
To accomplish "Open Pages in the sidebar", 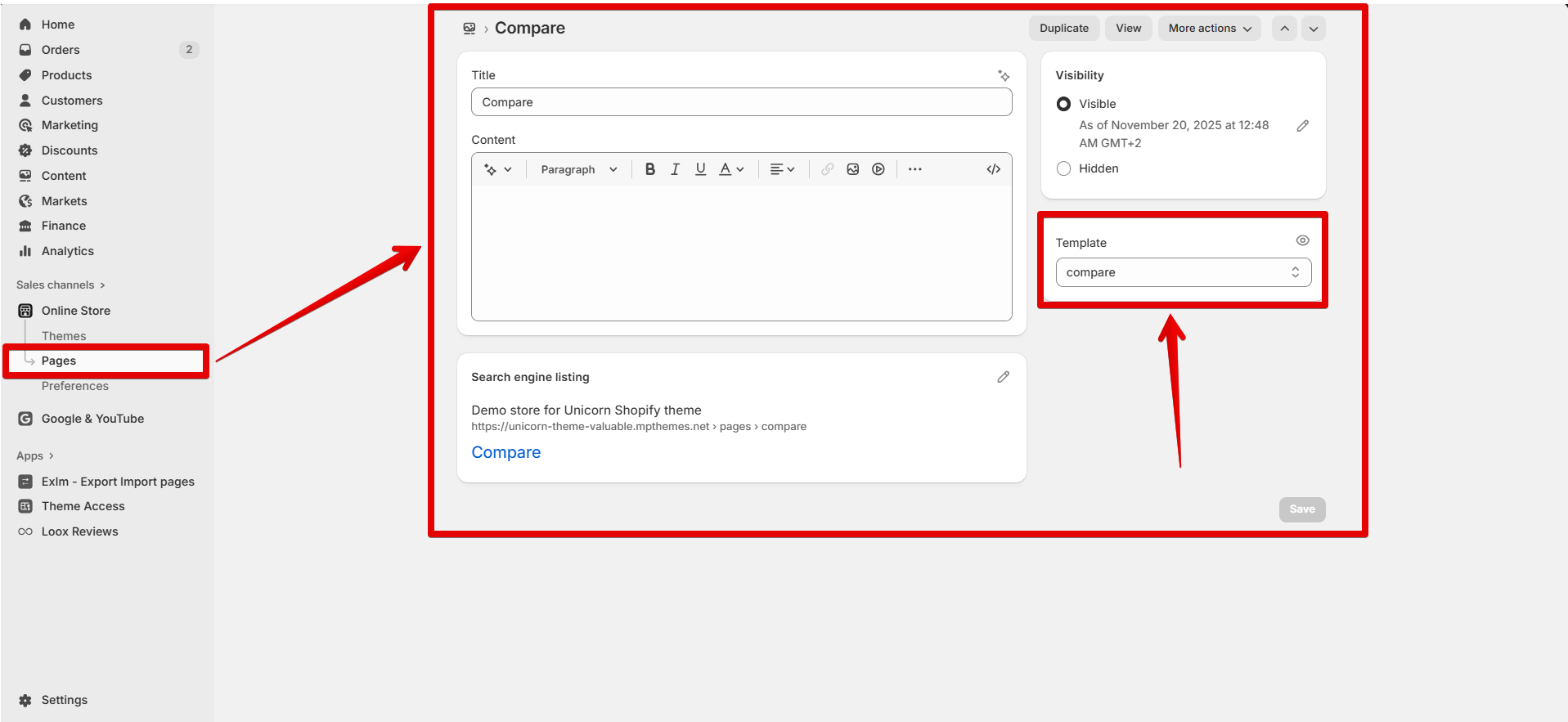I will point(59,361).
